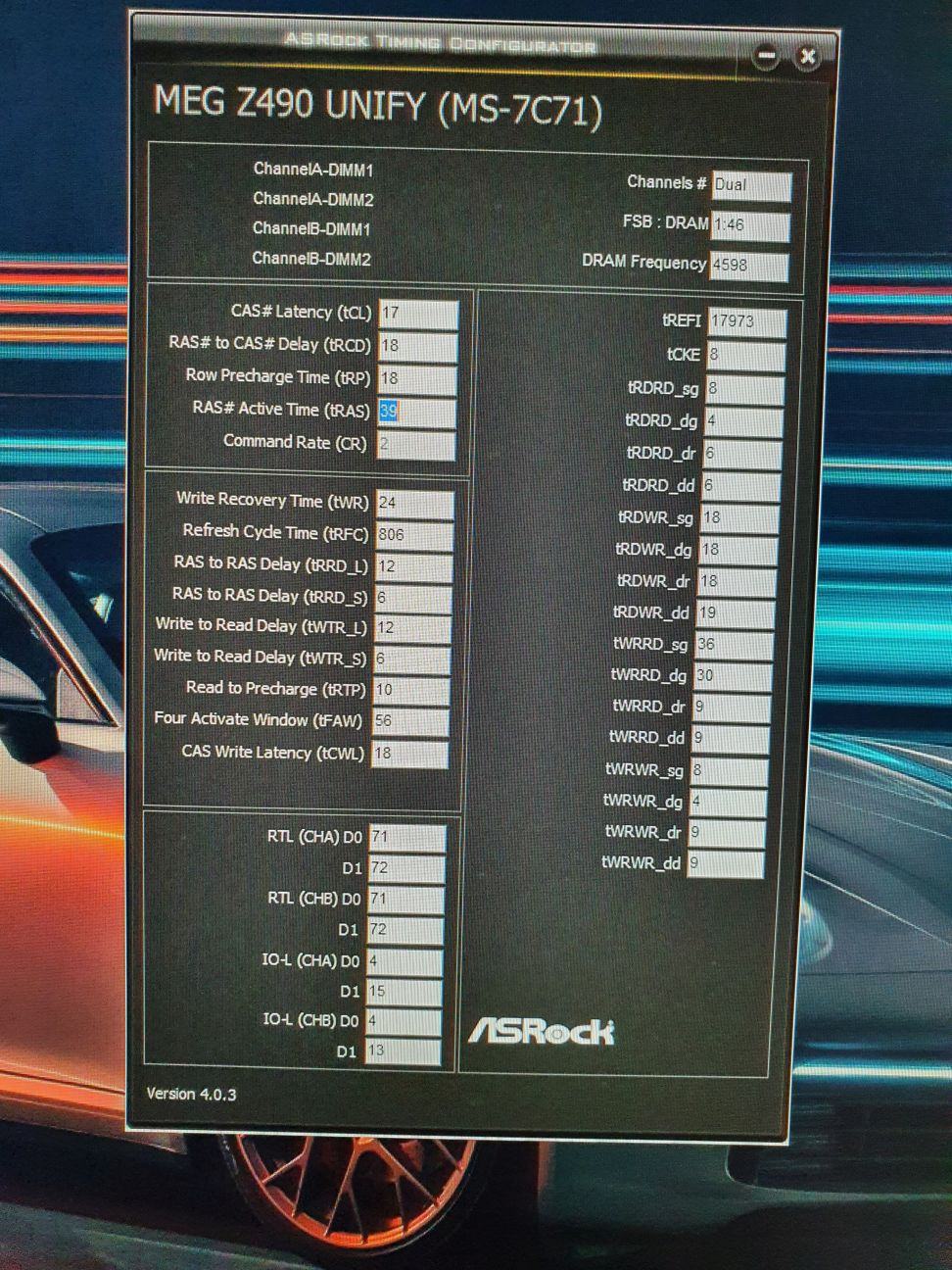Click the FSB : DRAM ratio field
The width and height of the screenshot is (952, 1270).
click(750, 225)
